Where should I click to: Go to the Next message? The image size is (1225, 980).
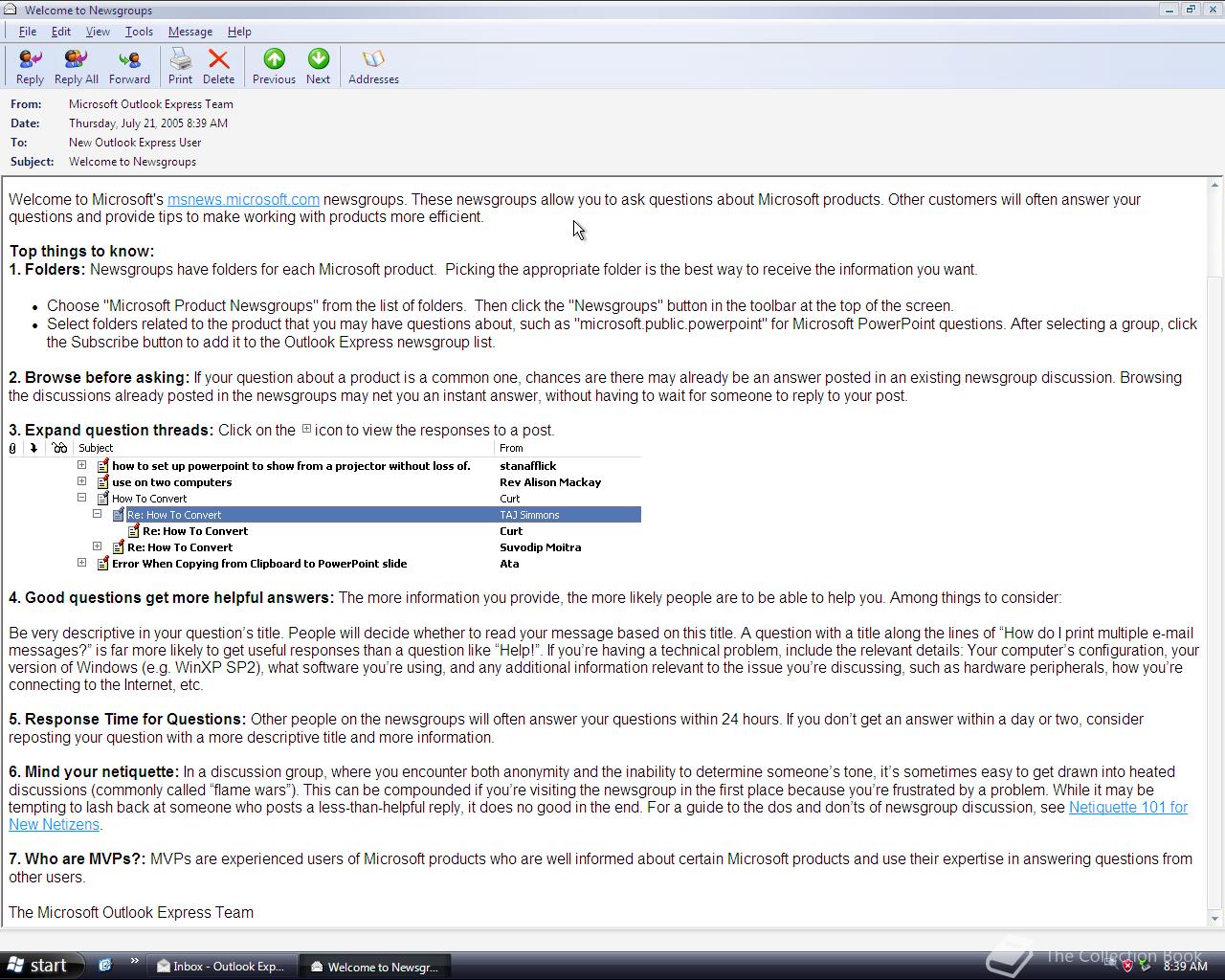point(318,67)
